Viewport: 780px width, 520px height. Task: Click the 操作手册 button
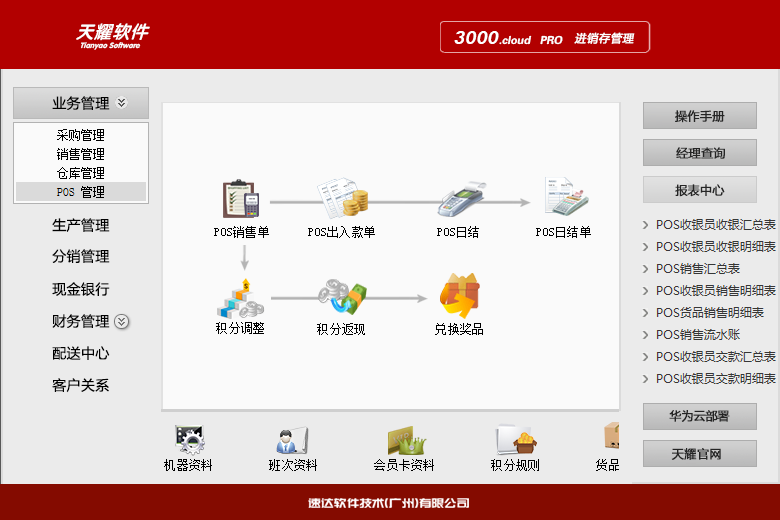699,116
